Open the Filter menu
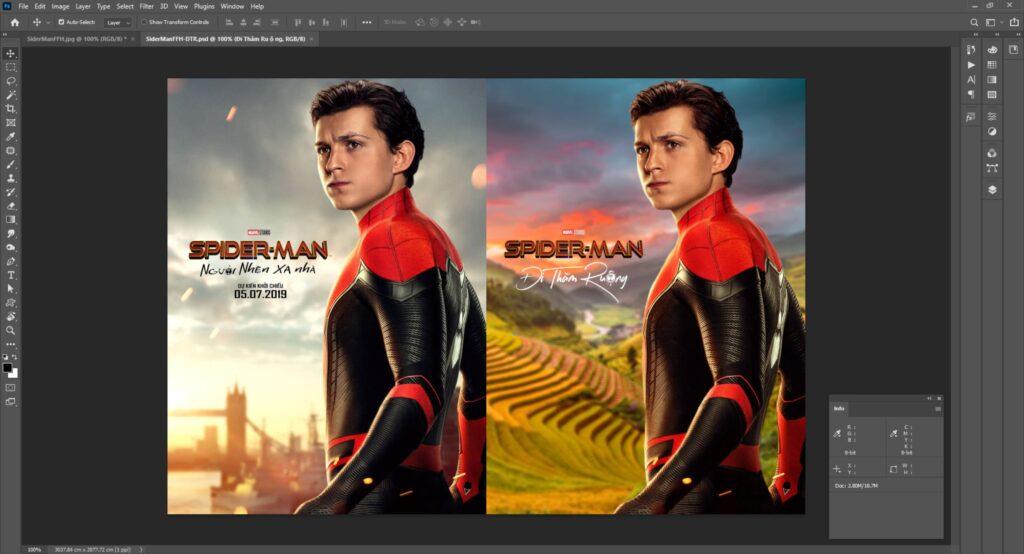This screenshot has height=554, width=1024. coord(146,6)
